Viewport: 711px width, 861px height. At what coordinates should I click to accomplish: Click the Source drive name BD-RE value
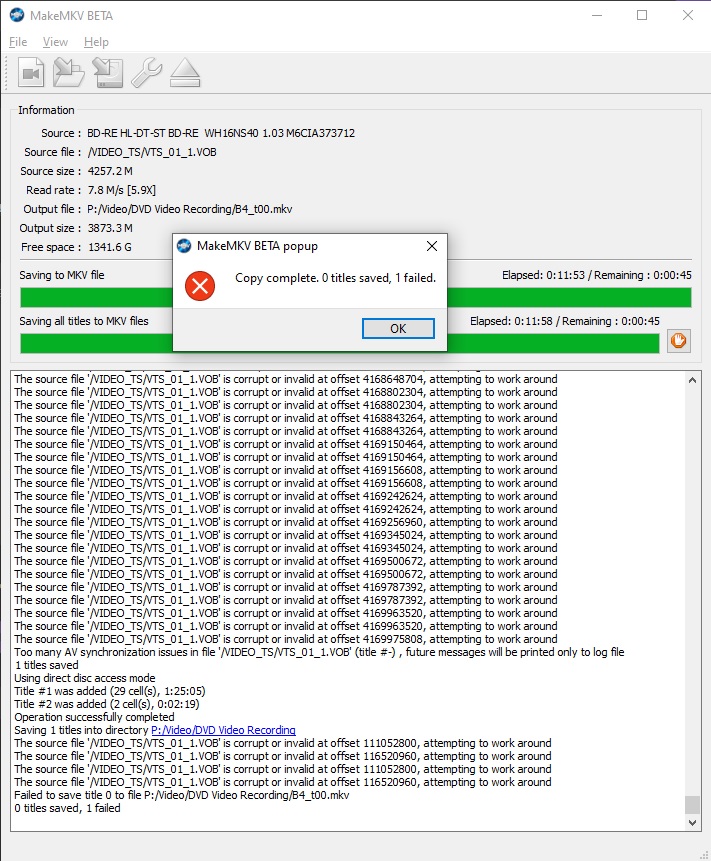click(x=221, y=133)
